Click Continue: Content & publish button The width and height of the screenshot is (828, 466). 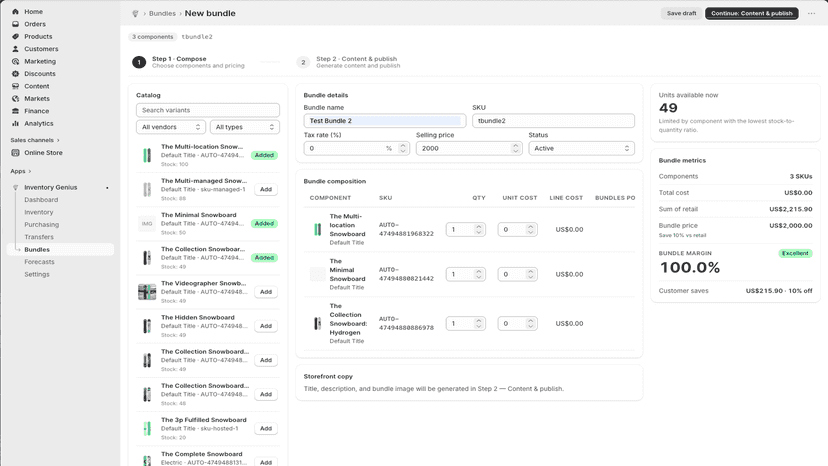(x=751, y=13)
